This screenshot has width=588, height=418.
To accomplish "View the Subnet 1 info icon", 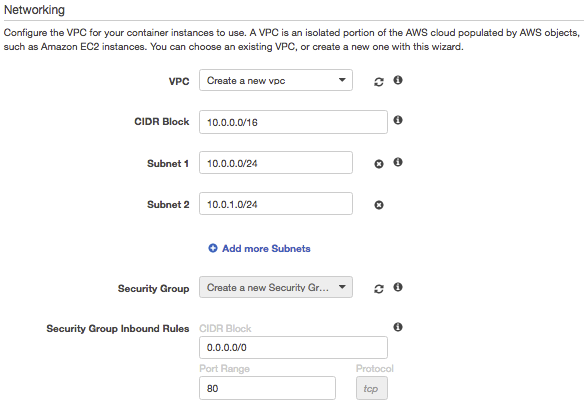I will (398, 162).
